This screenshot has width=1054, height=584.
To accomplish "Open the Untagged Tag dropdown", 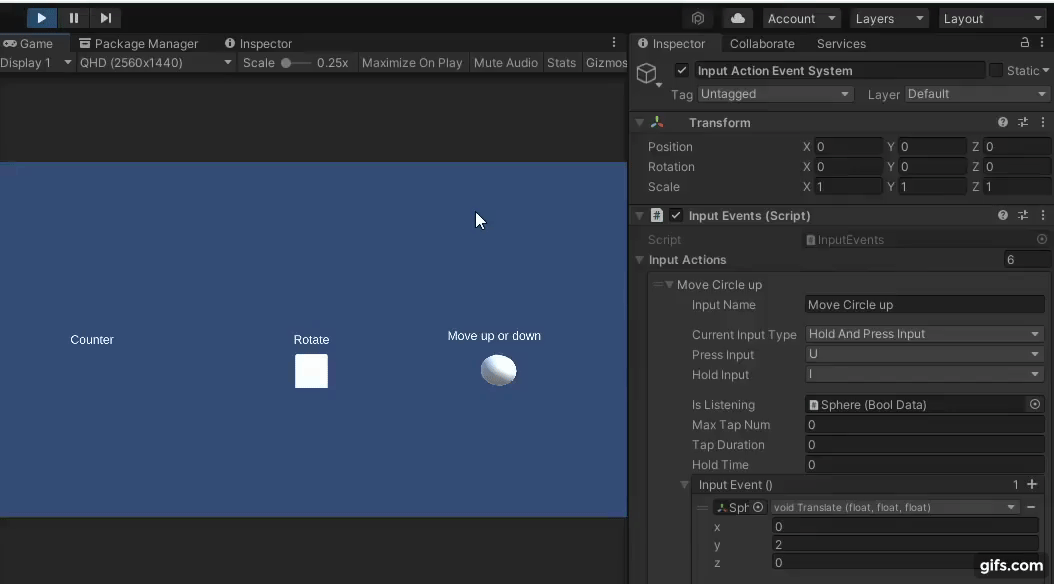I will [775, 94].
